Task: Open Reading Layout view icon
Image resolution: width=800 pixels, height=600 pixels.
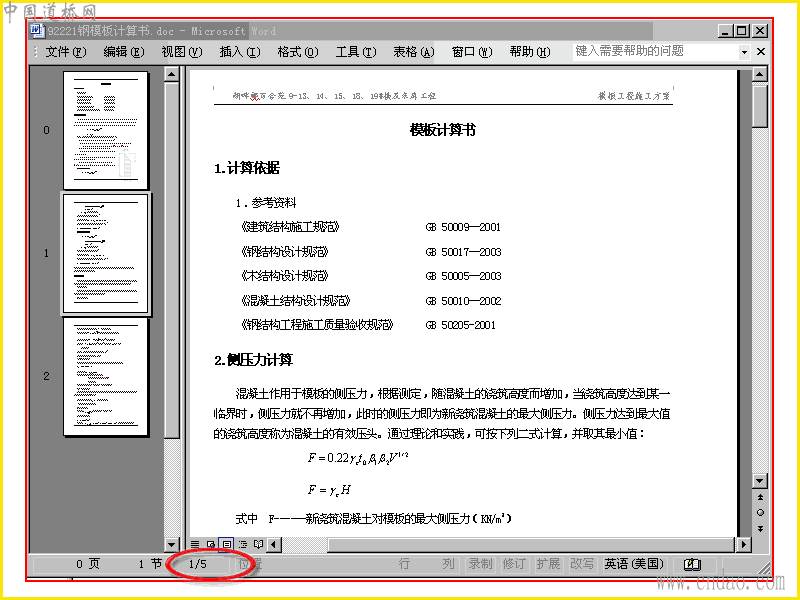Action: click(258, 544)
